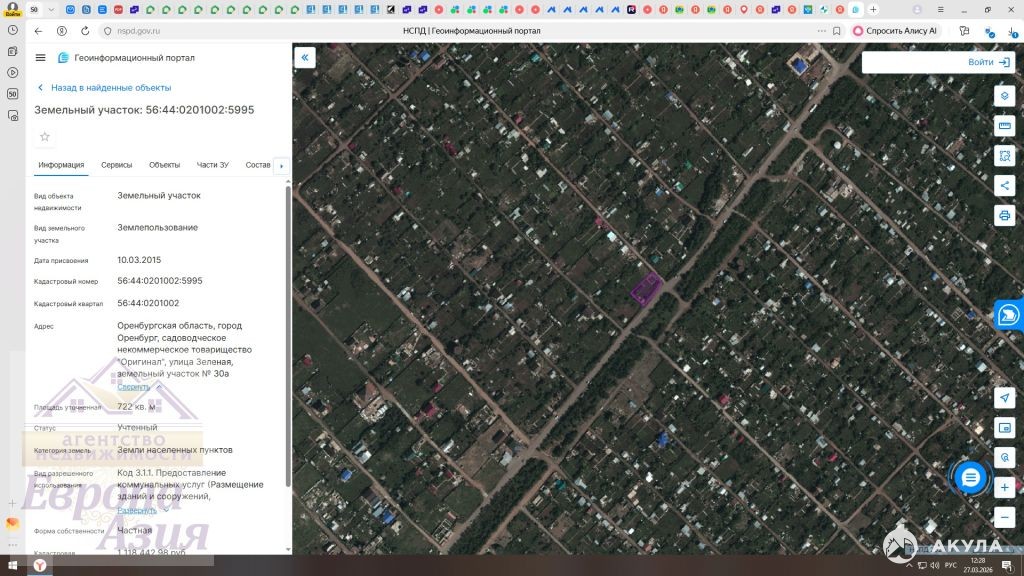Zoom out on the map with the minus button
This screenshot has height=576, width=1024.
coord(1005,517)
